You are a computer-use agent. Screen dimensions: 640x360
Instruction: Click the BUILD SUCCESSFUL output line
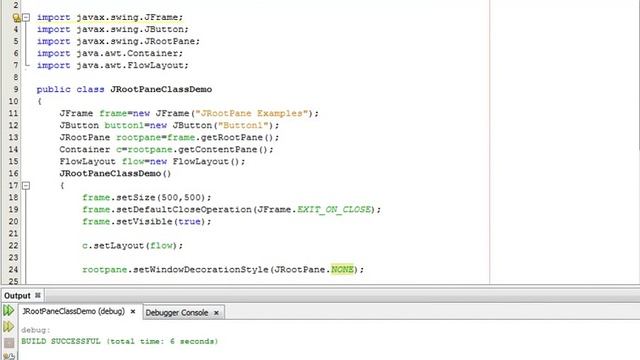point(120,341)
